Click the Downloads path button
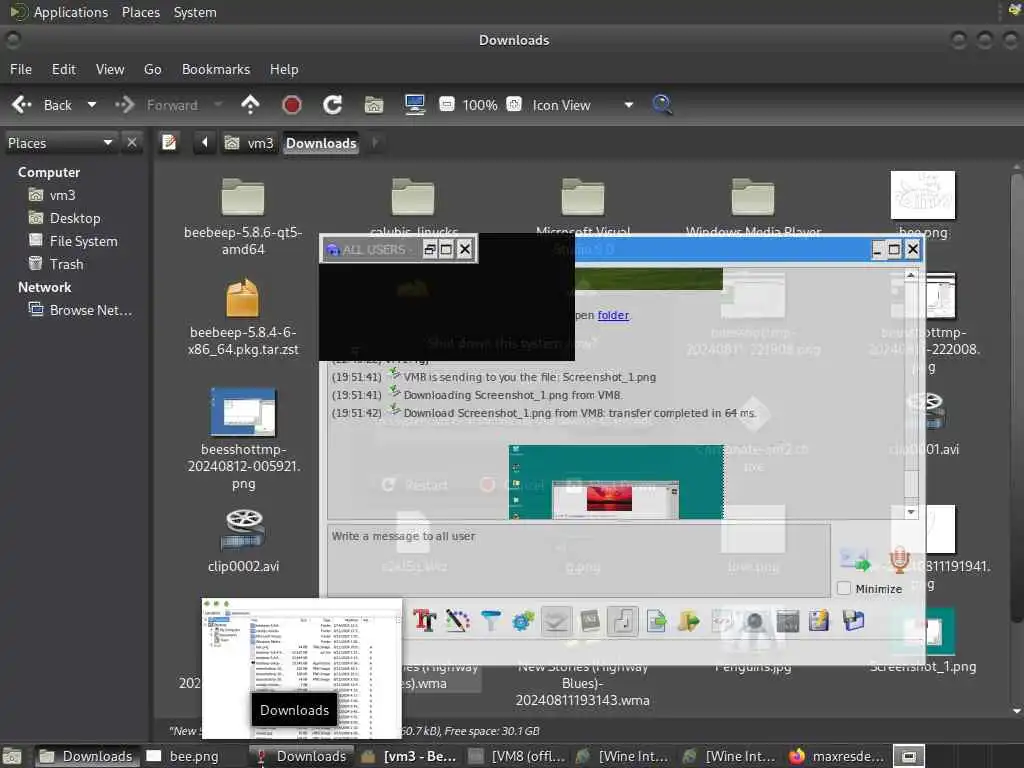The width and height of the screenshot is (1024, 768). pos(321,143)
